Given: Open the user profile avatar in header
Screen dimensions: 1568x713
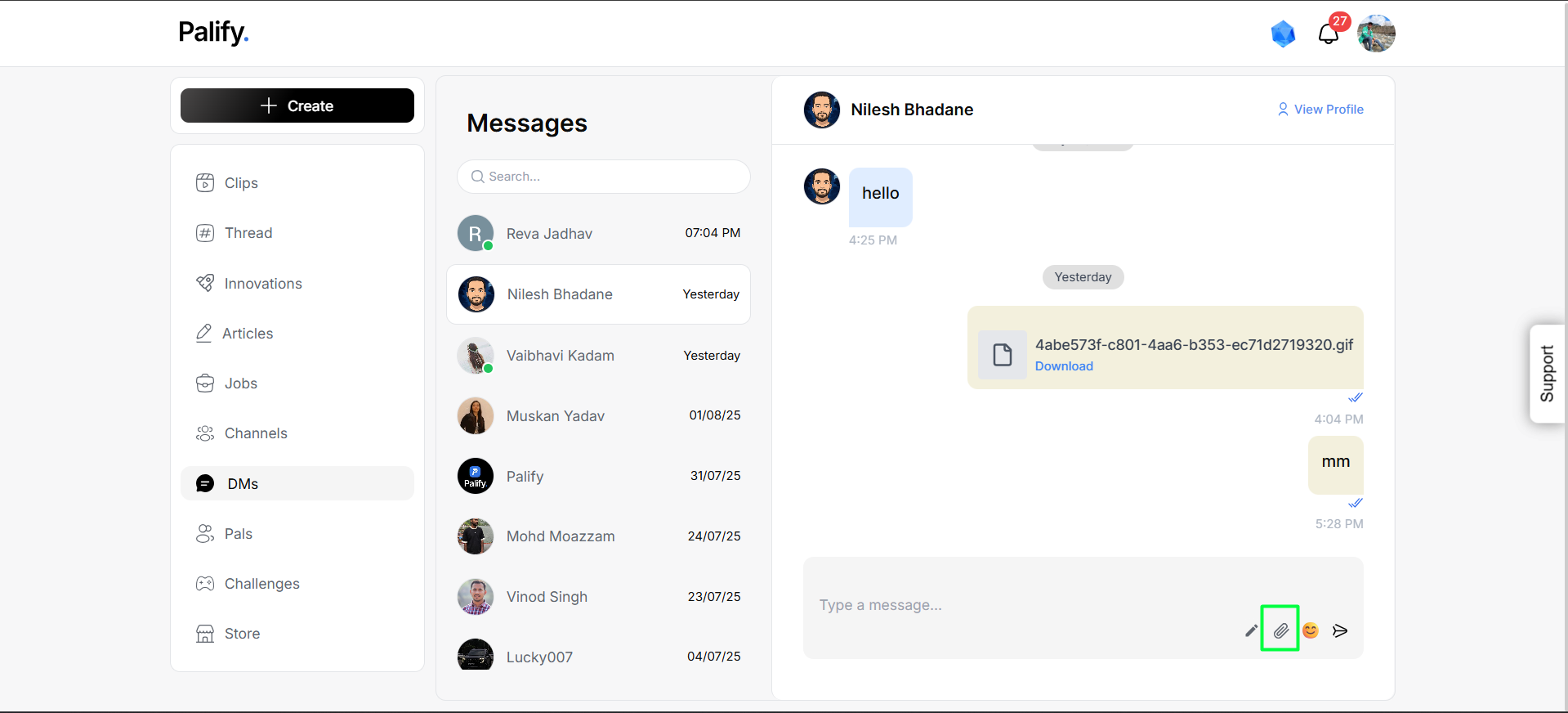Looking at the screenshot, I should point(1376,34).
